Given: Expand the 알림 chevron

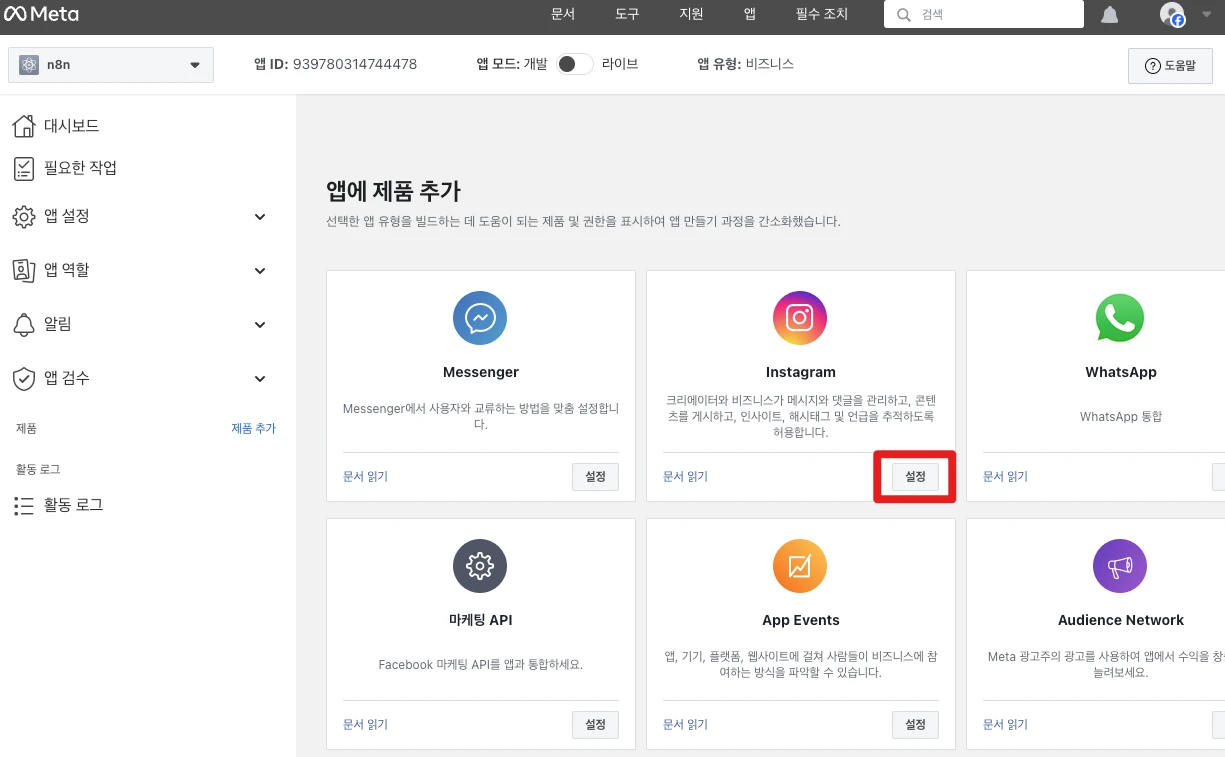Looking at the screenshot, I should (x=260, y=325).
